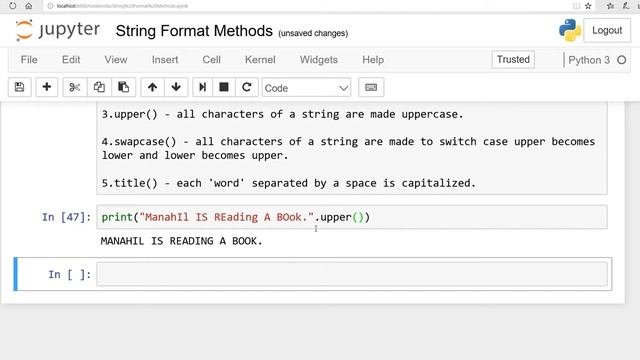Click the Python logo icon
640x360 pixels.
pyautogui.click(x=570, y=30)
